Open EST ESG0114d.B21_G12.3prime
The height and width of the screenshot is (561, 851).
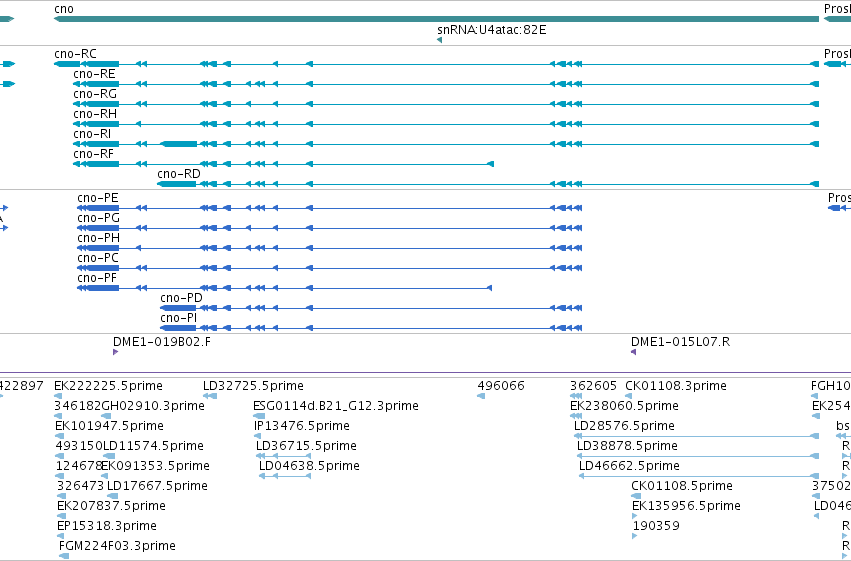pyautogui.click(x=336, y=406)
